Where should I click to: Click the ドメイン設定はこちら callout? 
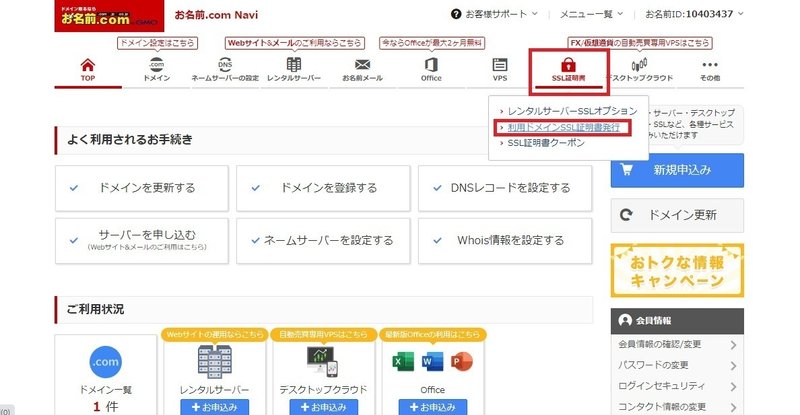click(158, 43)
